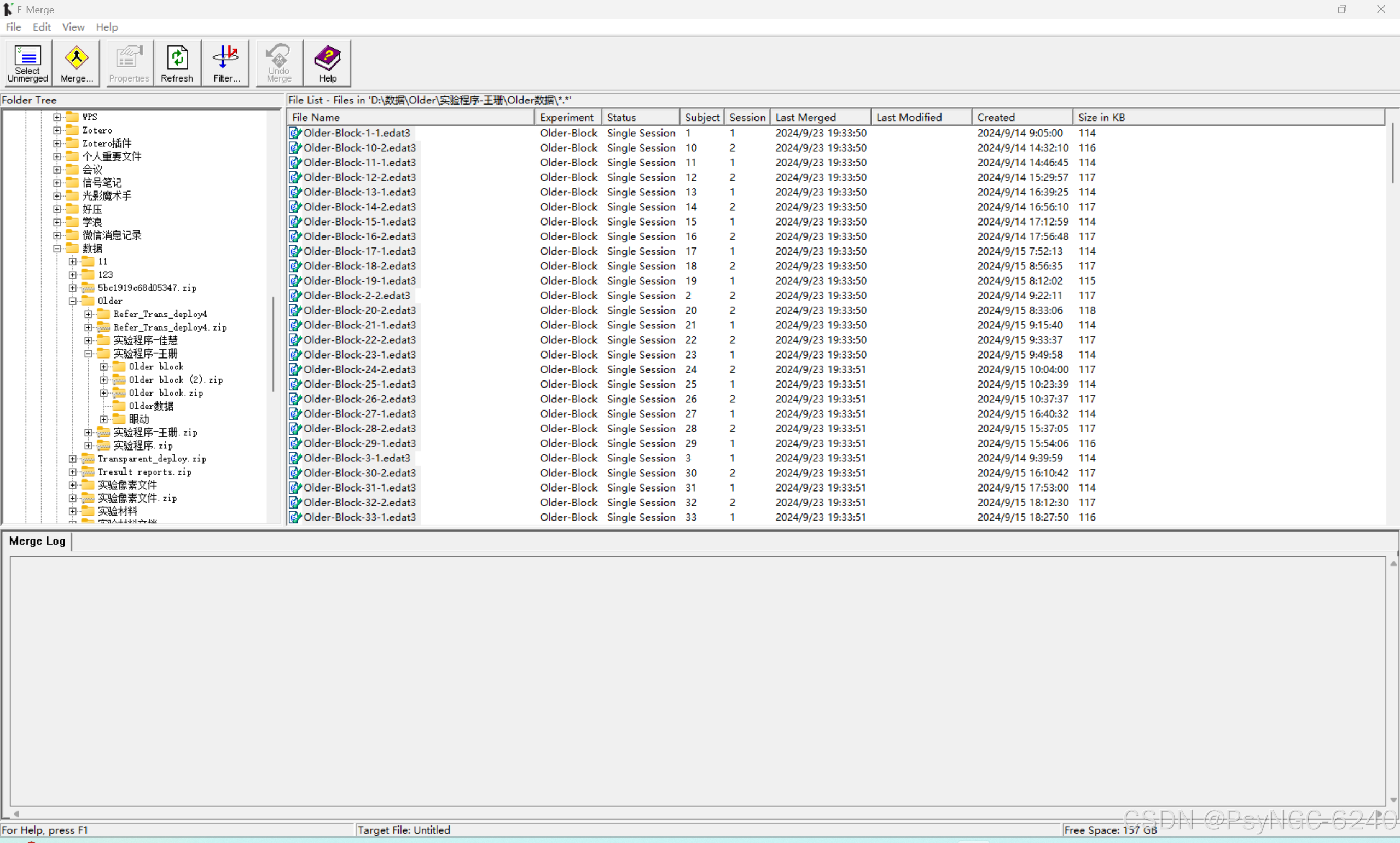The height and width of the screenshot is (843, 1400).
Task: Select the Older数据 folder in tree
Action: 150,406
